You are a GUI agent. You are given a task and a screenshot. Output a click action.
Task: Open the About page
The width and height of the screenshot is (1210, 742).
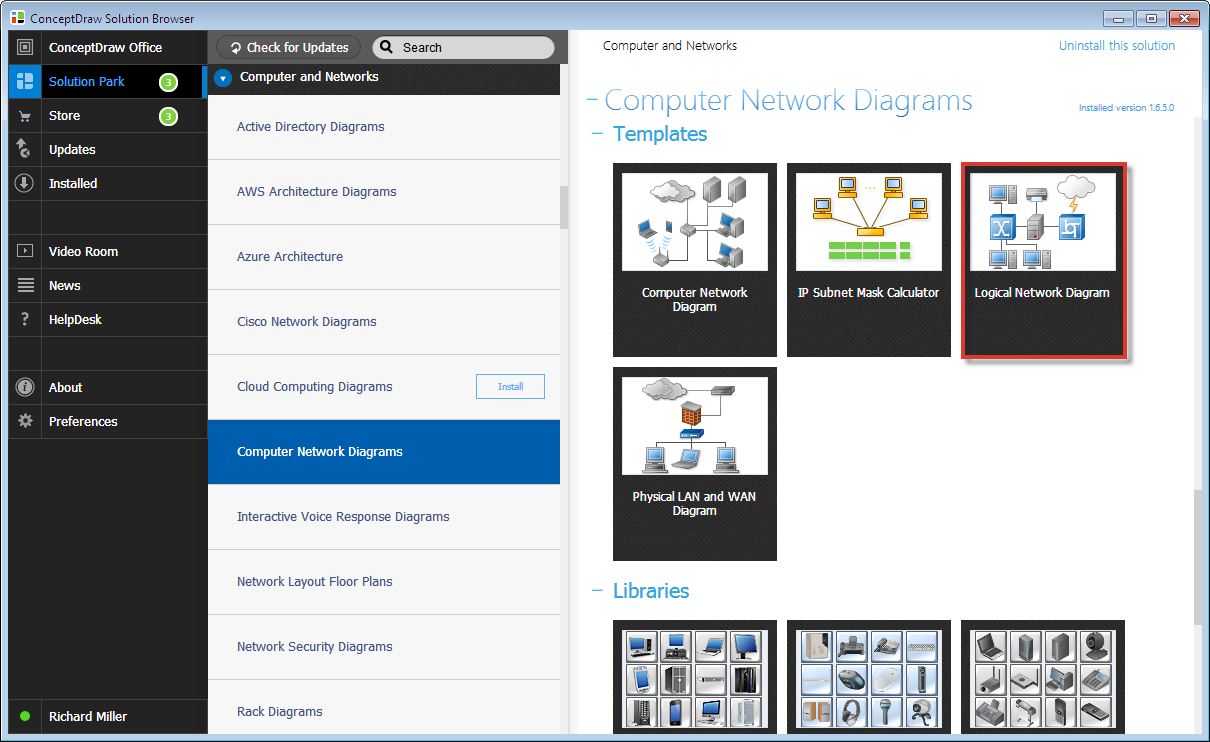(107, 387)
